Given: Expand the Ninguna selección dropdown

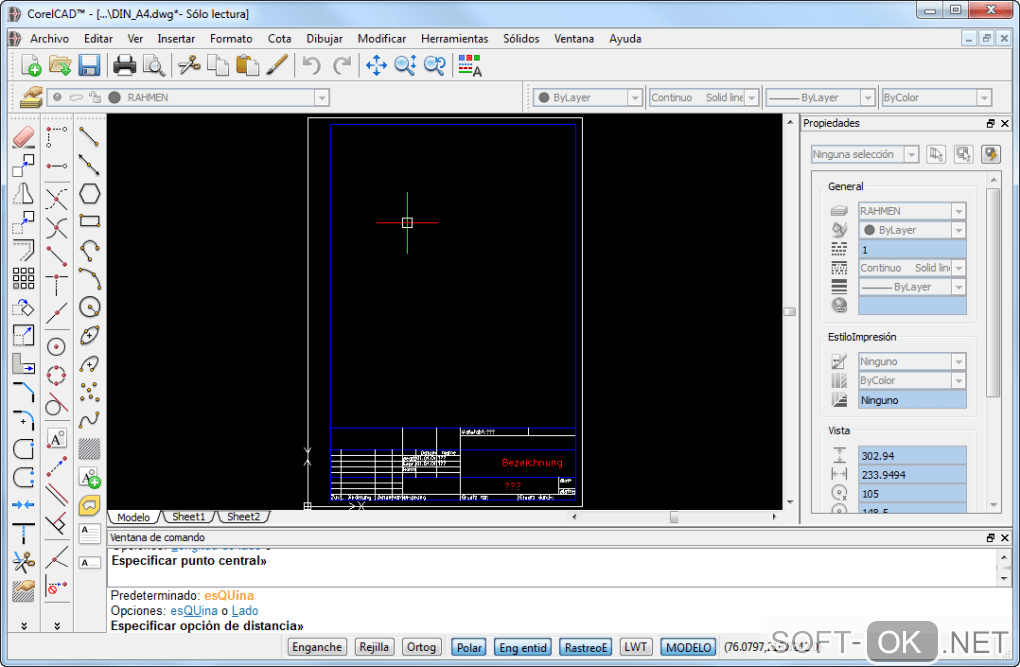Looking at the screenshot, I should tap(911, 154).
